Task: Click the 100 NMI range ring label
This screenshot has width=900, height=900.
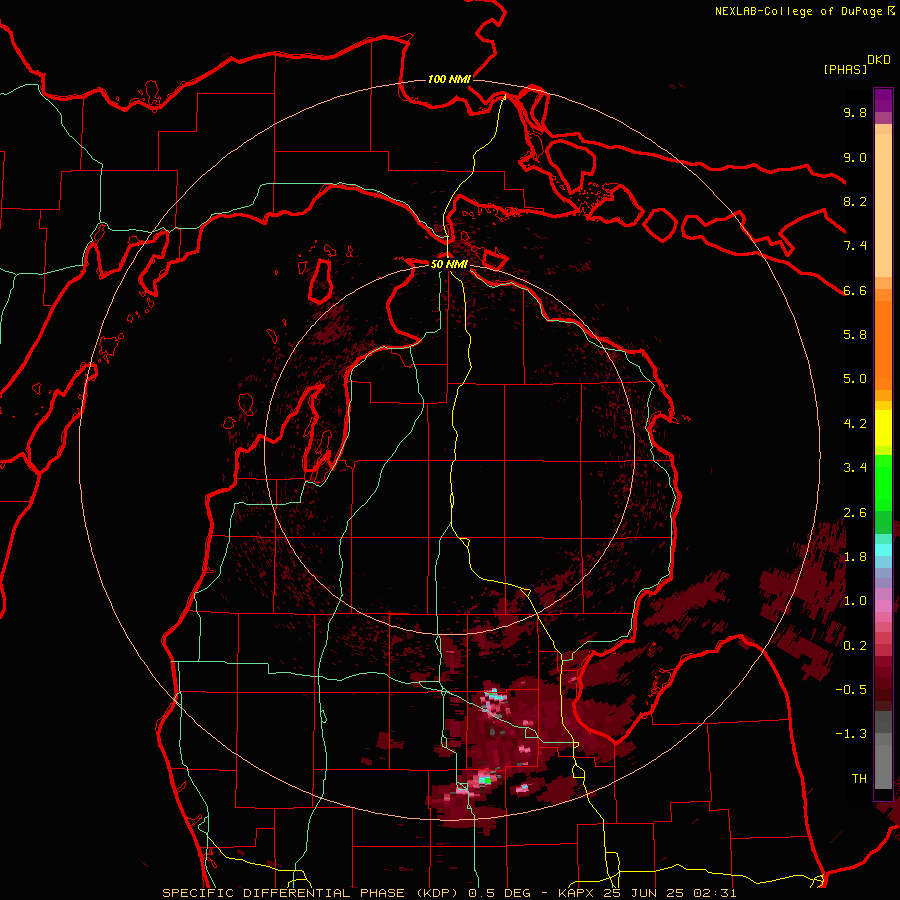Action: point(449,79)
